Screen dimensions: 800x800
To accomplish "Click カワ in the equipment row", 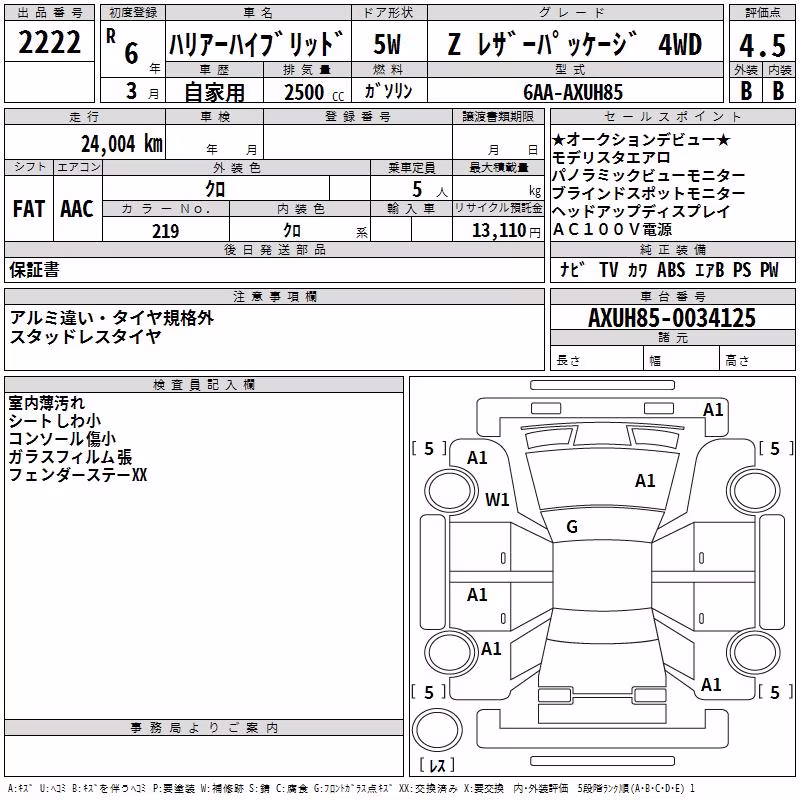I will [x=637, y=270].
